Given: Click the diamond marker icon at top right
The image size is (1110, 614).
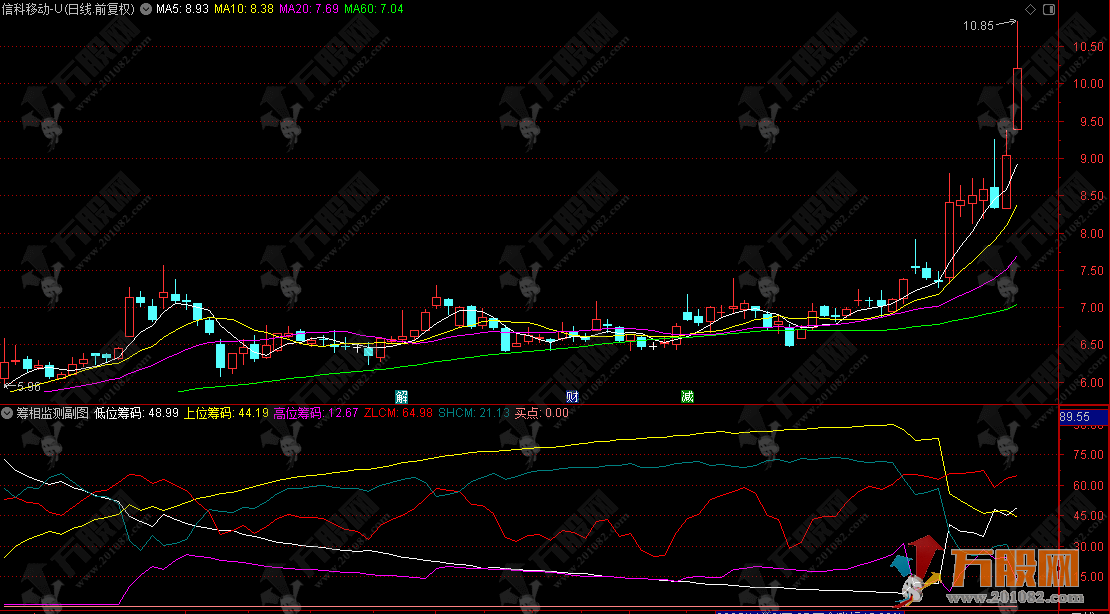Looking at the screenshot, I should (1029, 9).
